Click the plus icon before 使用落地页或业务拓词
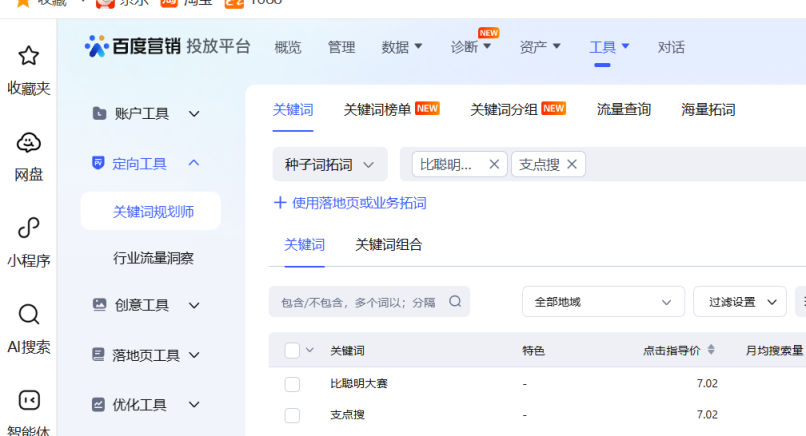 280,203
